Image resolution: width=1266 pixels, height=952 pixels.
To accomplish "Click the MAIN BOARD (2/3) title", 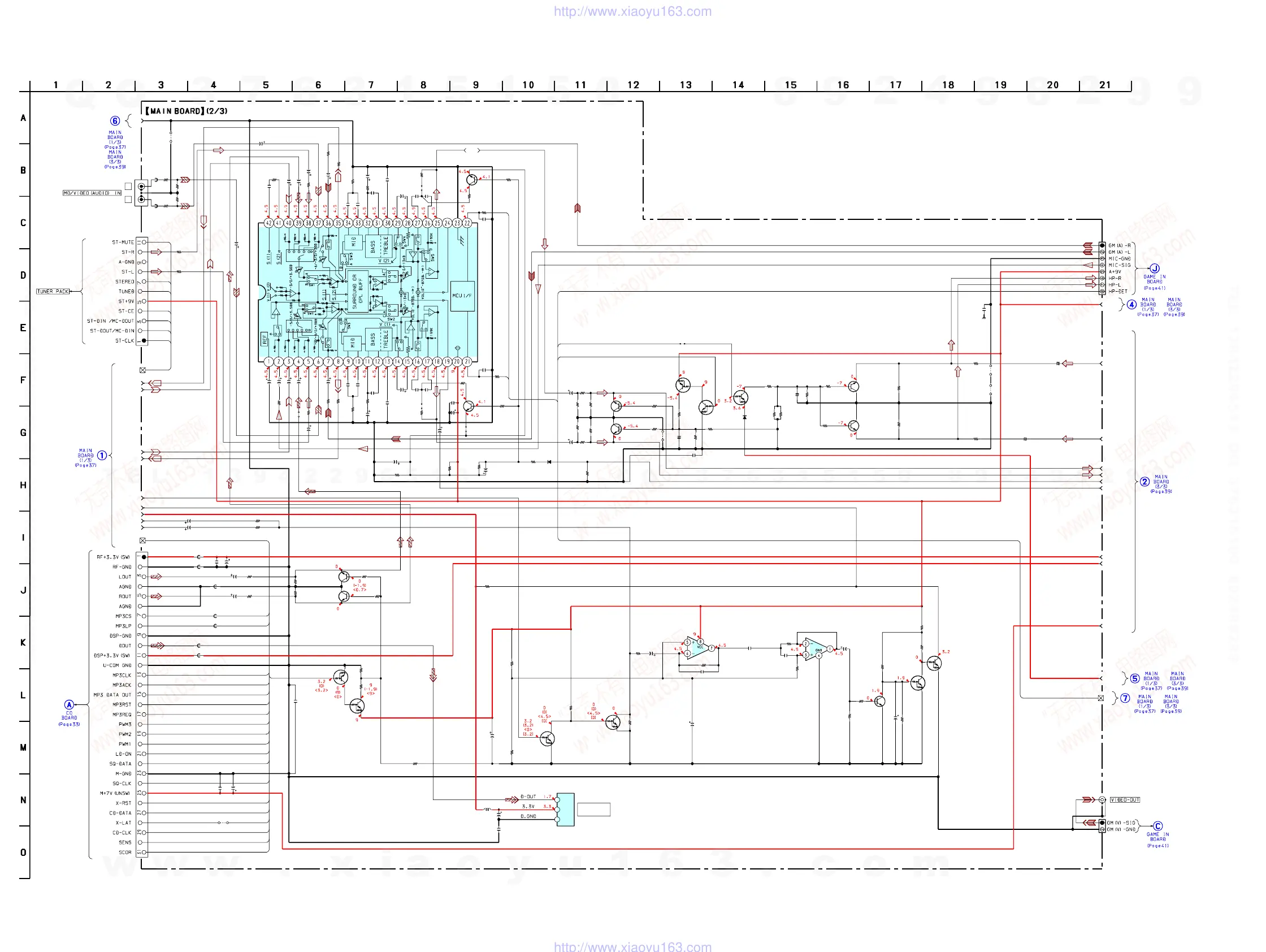I will click(186, 111).
